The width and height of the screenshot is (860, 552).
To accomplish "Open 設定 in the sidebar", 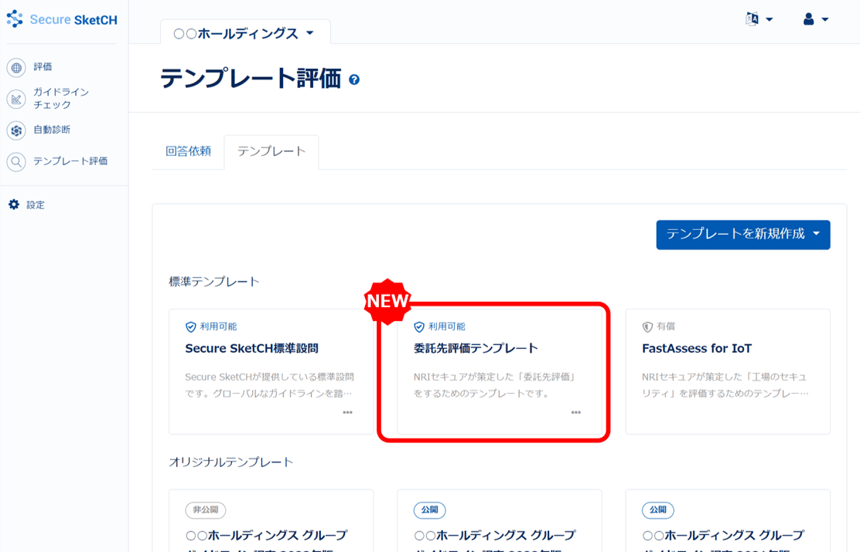I will point(36,205).
